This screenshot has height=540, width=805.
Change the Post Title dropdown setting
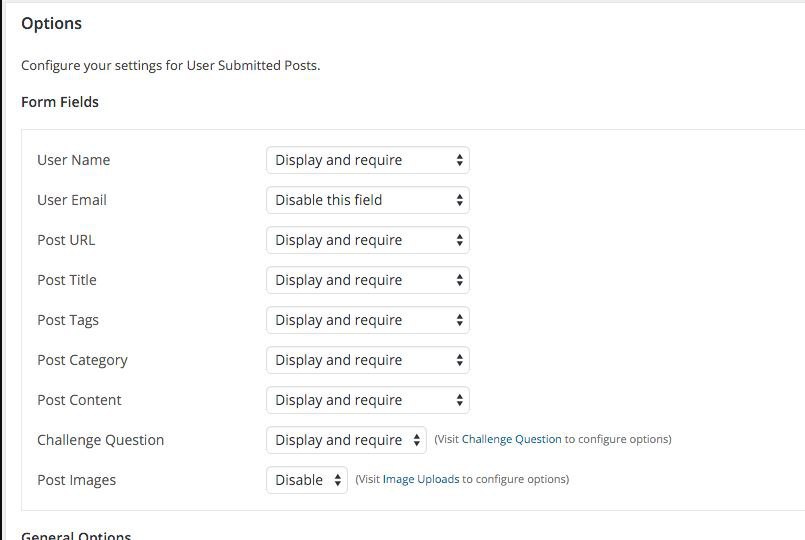point(368,280)
